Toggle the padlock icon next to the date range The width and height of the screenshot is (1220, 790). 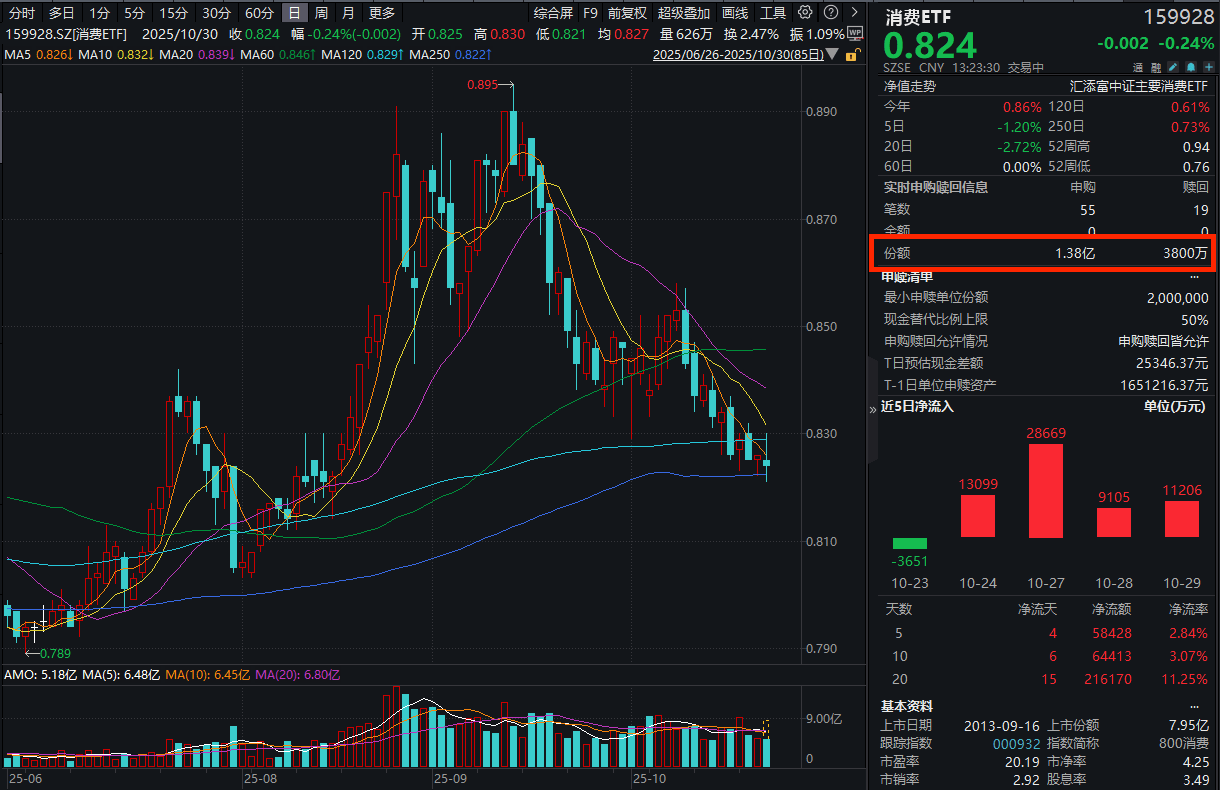tap(851, 55)
